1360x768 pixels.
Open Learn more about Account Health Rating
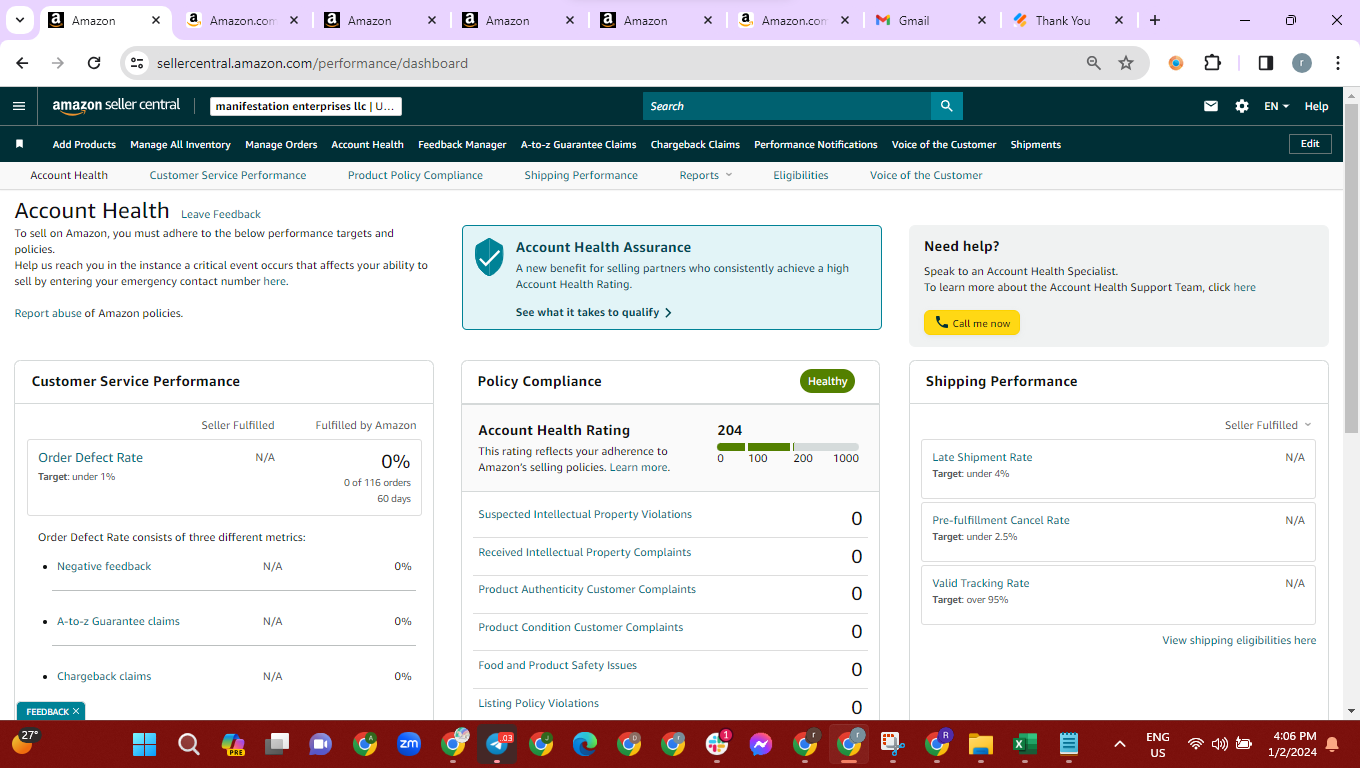639,467
